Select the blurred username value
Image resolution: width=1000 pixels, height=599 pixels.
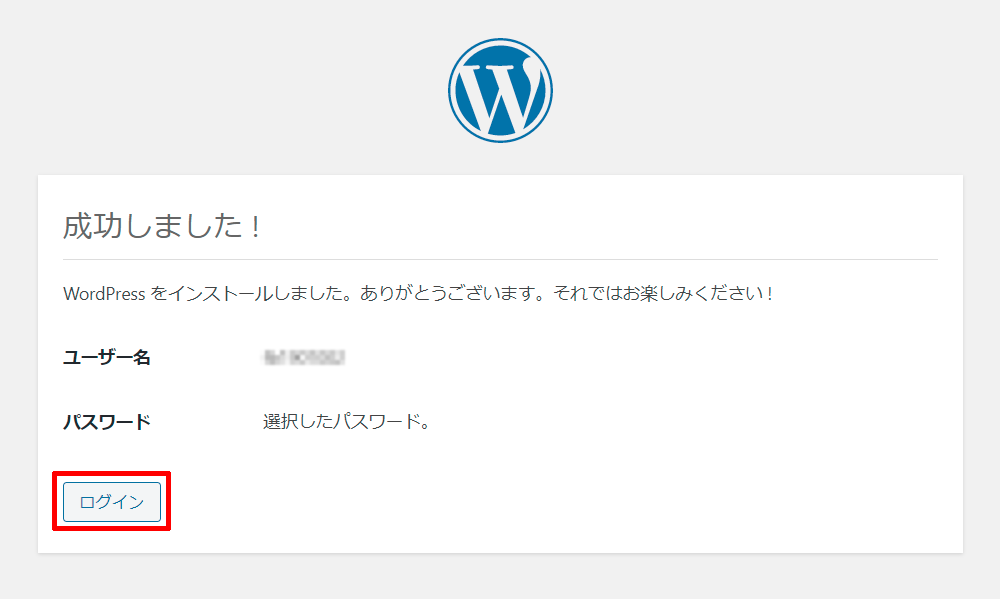[304, 356]
